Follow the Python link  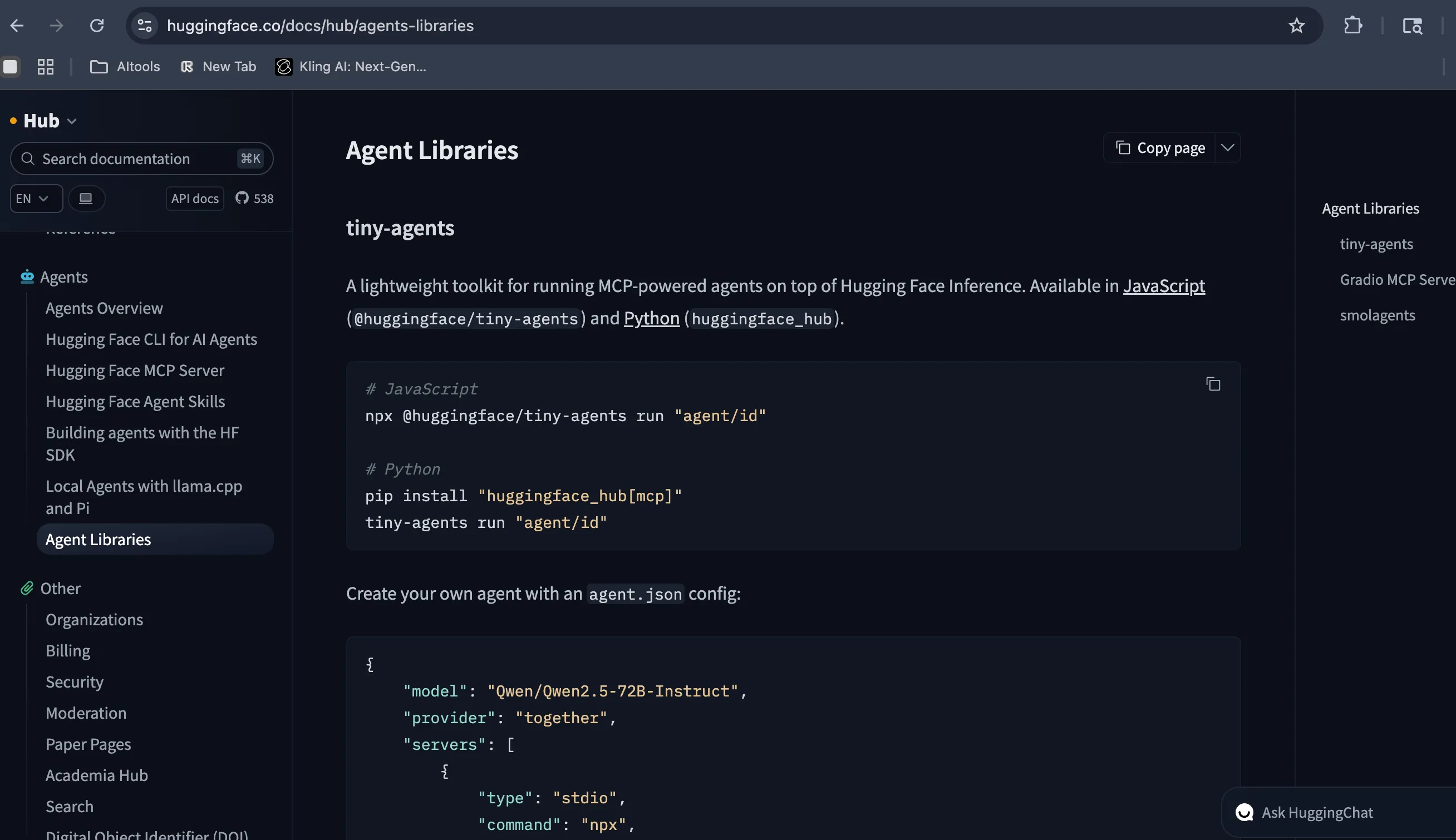(x=652, y=318)
